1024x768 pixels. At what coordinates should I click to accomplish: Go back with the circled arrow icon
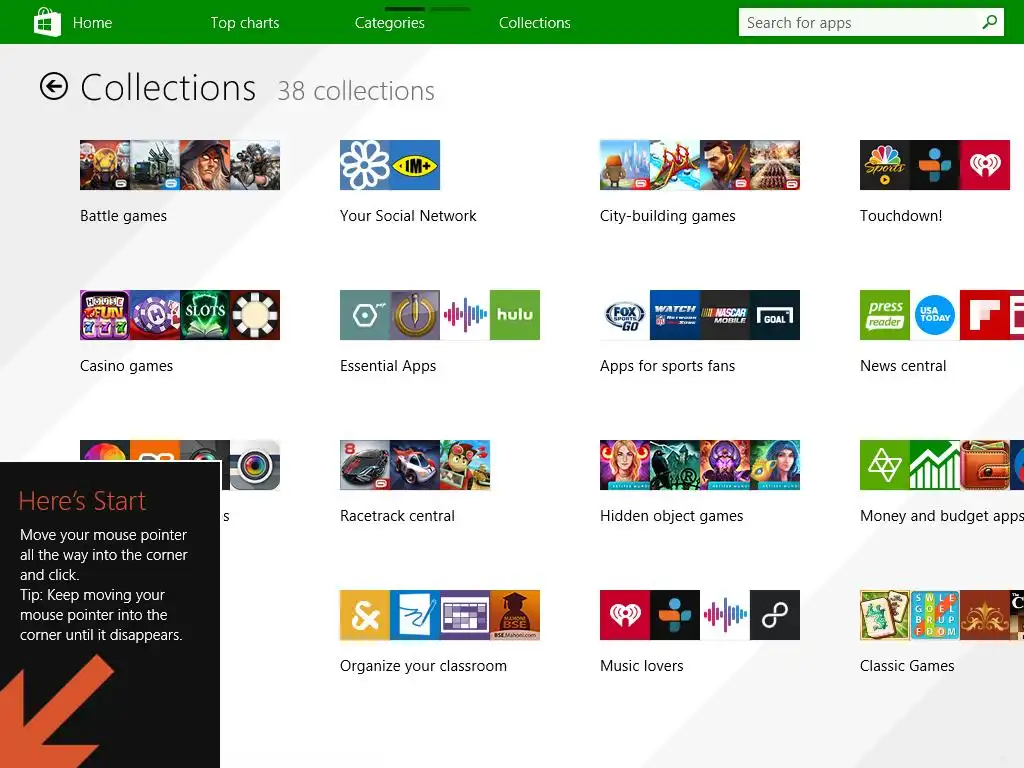point(54,86)
